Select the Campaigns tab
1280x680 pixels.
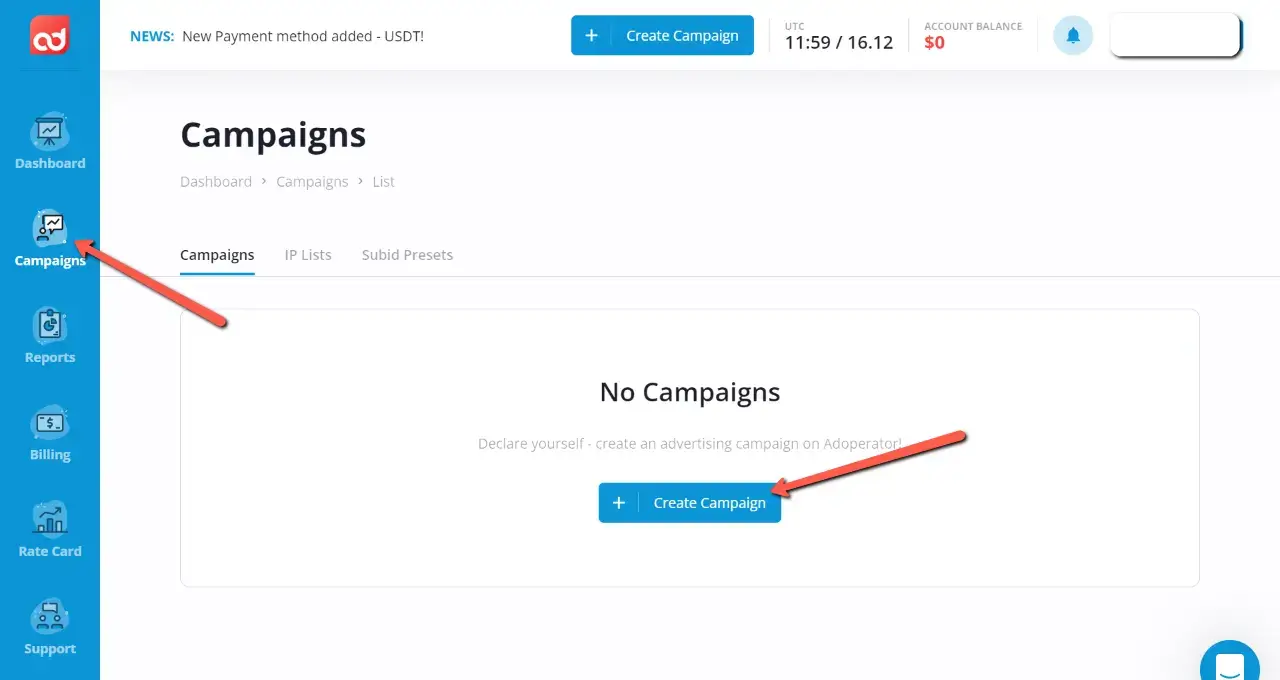point(217,255)
